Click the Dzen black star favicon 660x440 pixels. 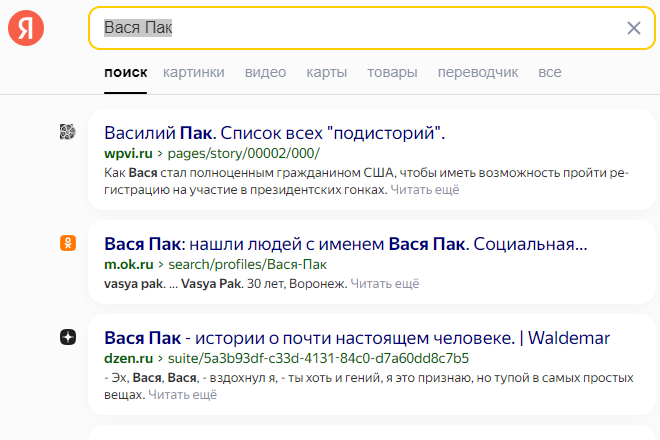(x=67, y=337)
